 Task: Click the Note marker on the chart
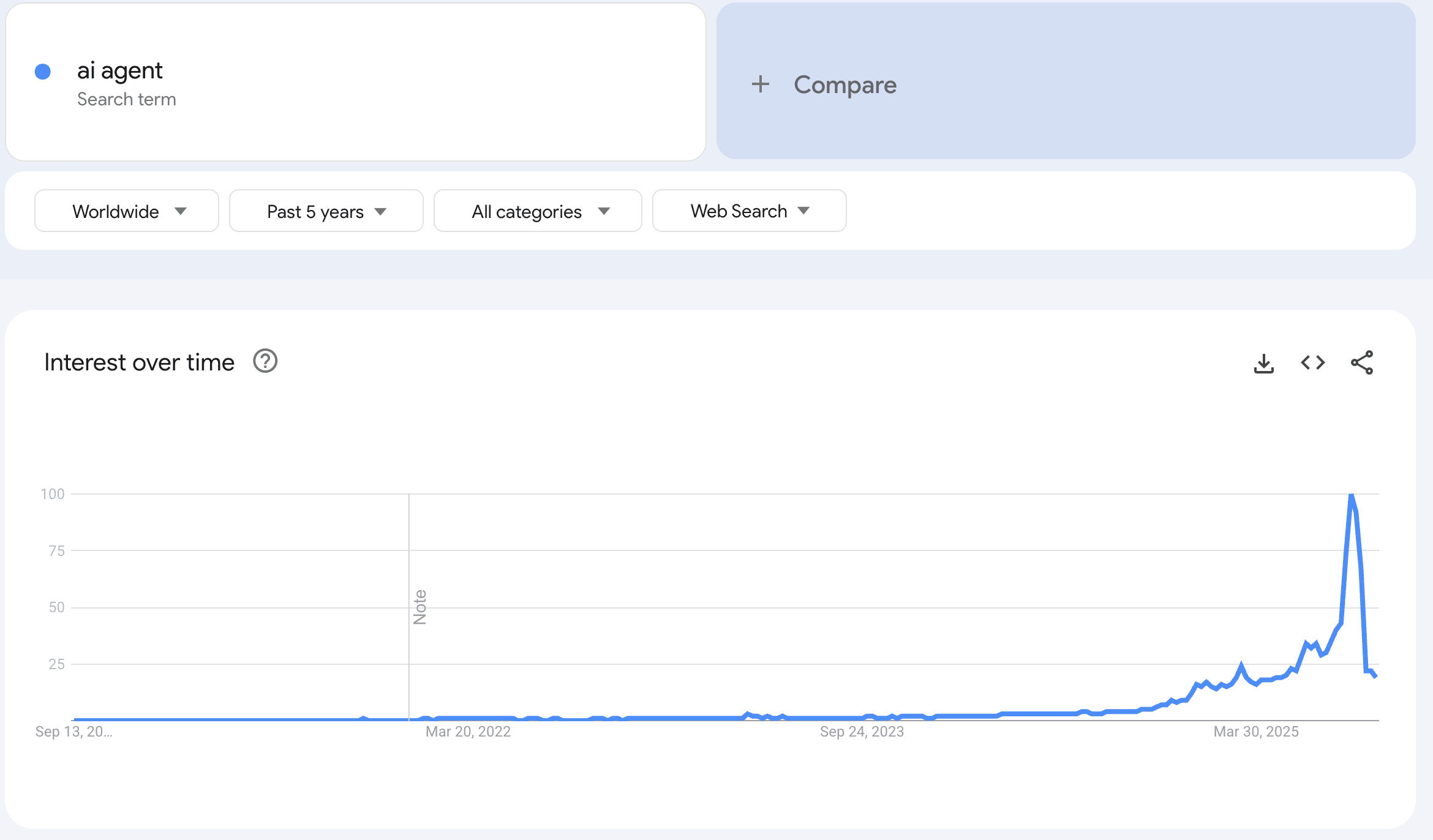click(x=419, y=607)
